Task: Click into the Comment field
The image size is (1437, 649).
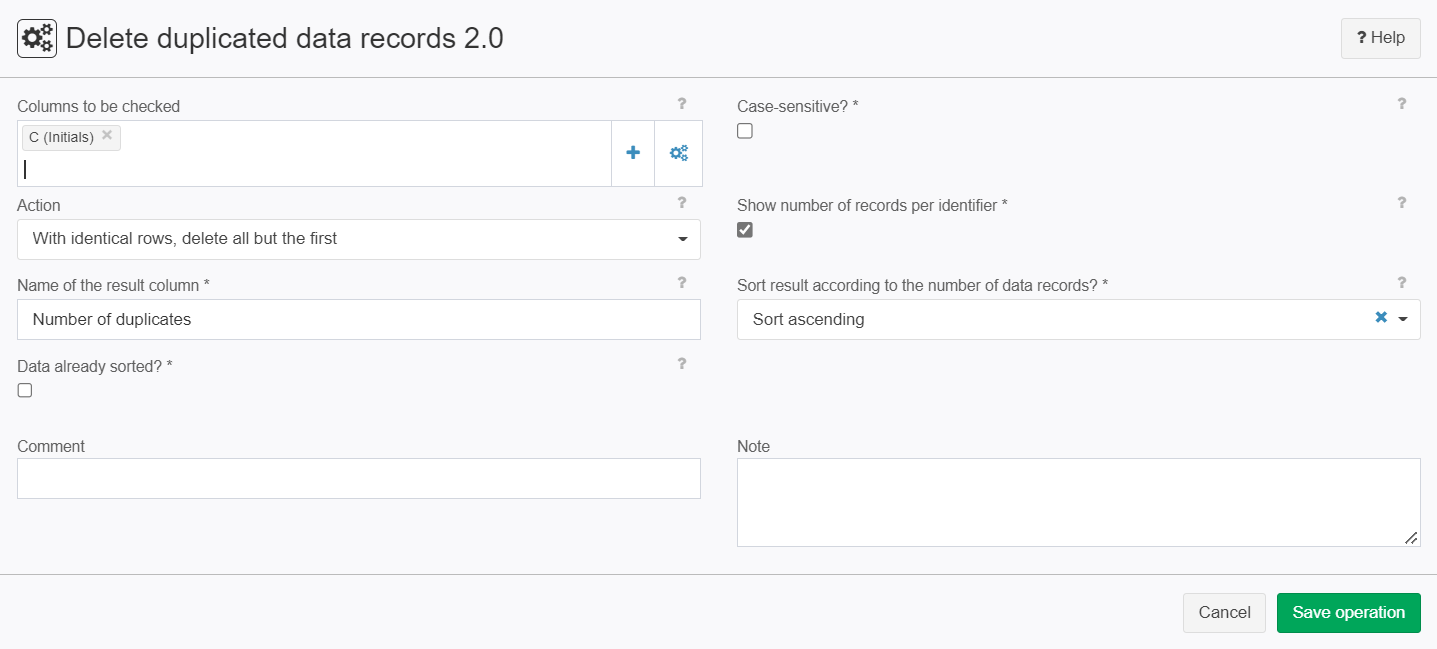Action: 359,479
